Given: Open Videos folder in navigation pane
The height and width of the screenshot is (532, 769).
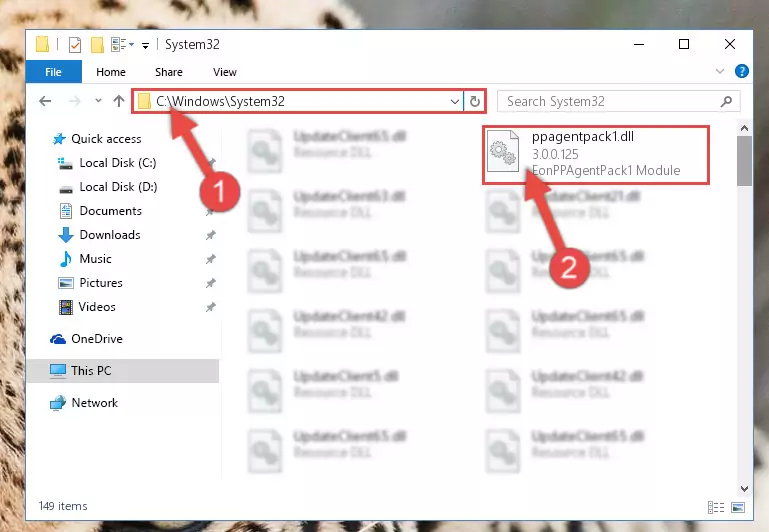Looking at the screenshot, I should point(87,307).
